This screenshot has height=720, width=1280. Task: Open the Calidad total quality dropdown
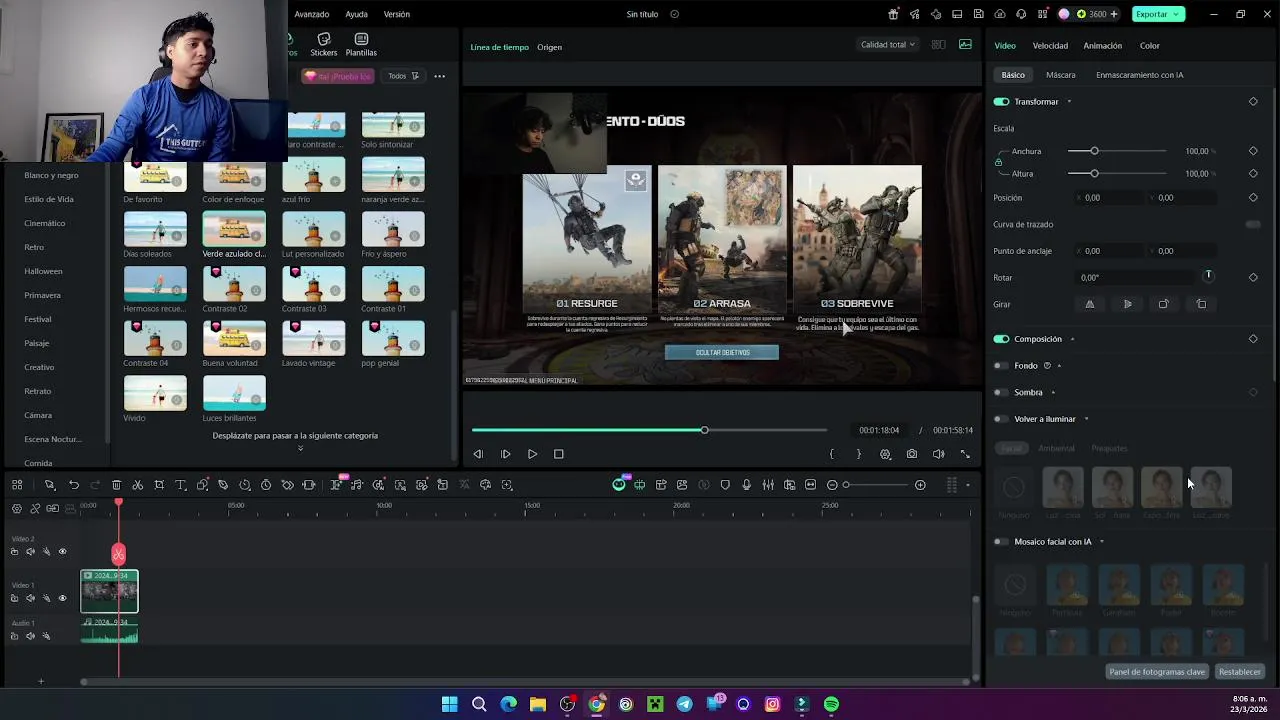point(888,45)
